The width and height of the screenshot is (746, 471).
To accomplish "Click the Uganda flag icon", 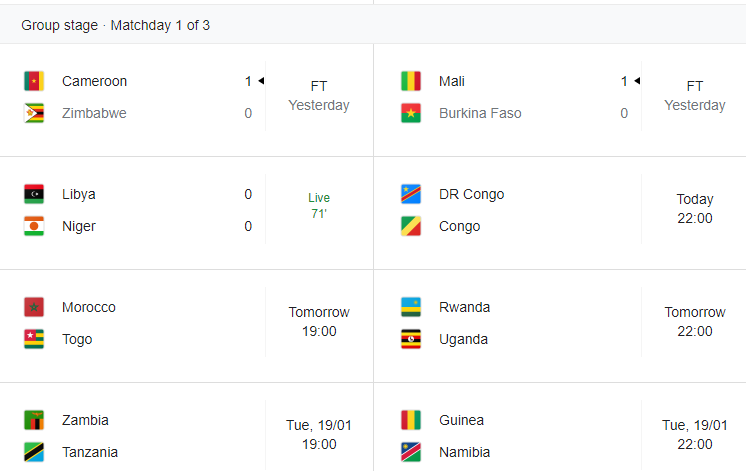I will (x=411, y=339).
